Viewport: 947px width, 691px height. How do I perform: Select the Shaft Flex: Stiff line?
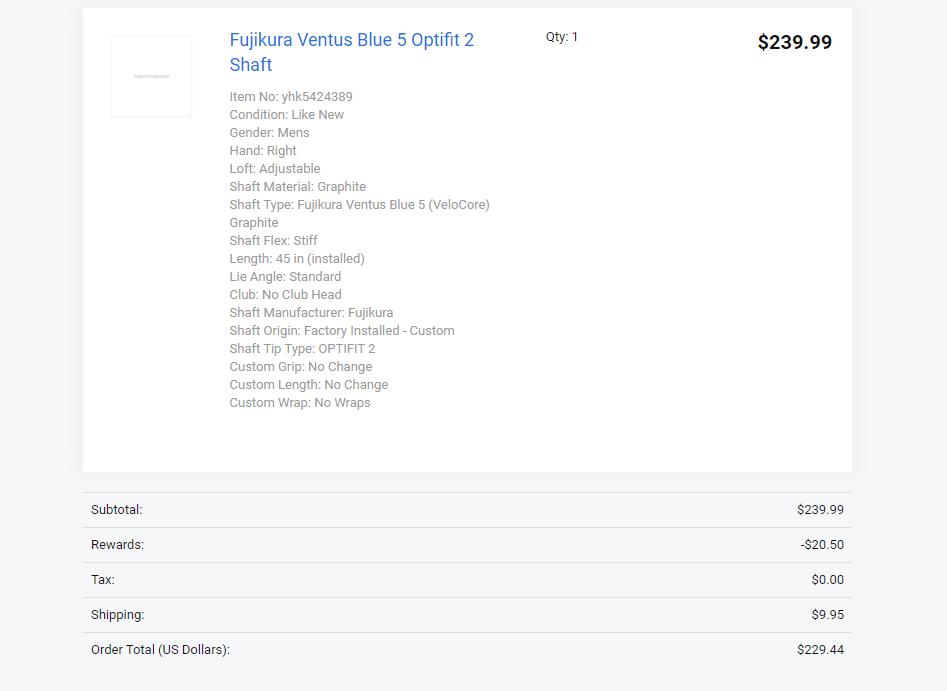tap(274, 241)
